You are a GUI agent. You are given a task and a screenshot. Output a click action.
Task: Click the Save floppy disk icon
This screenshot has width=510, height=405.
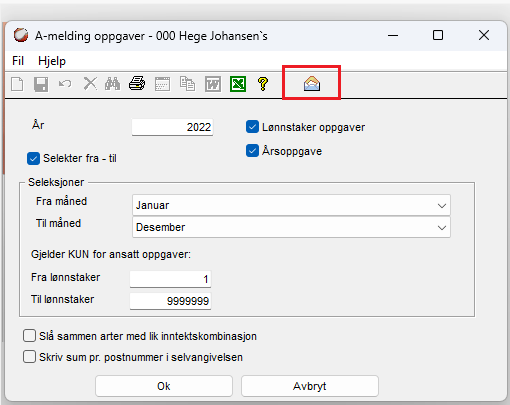[41, 84]
